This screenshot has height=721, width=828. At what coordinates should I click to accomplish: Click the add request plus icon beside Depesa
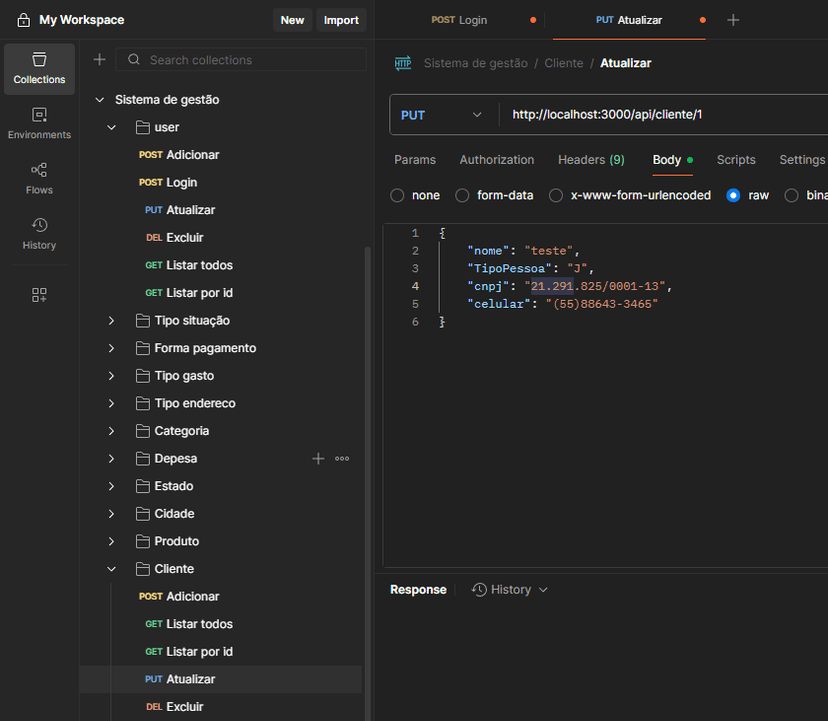318,459
